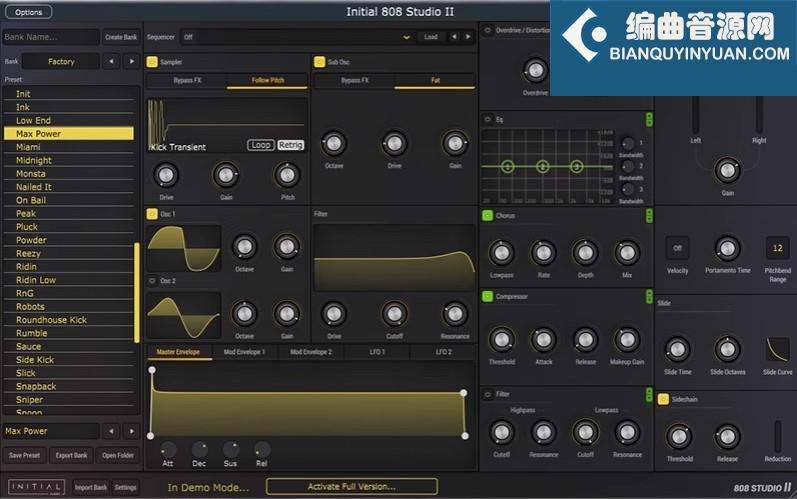Toggle the Sampler power button
The height and width of the screenshot is (499, 797).
[x=152, y=62]
